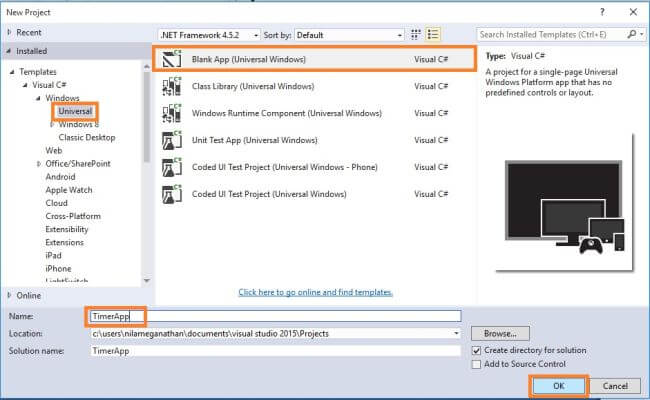Select Cloud category in the tree
The image size is (650, 400).
point(56,203)
